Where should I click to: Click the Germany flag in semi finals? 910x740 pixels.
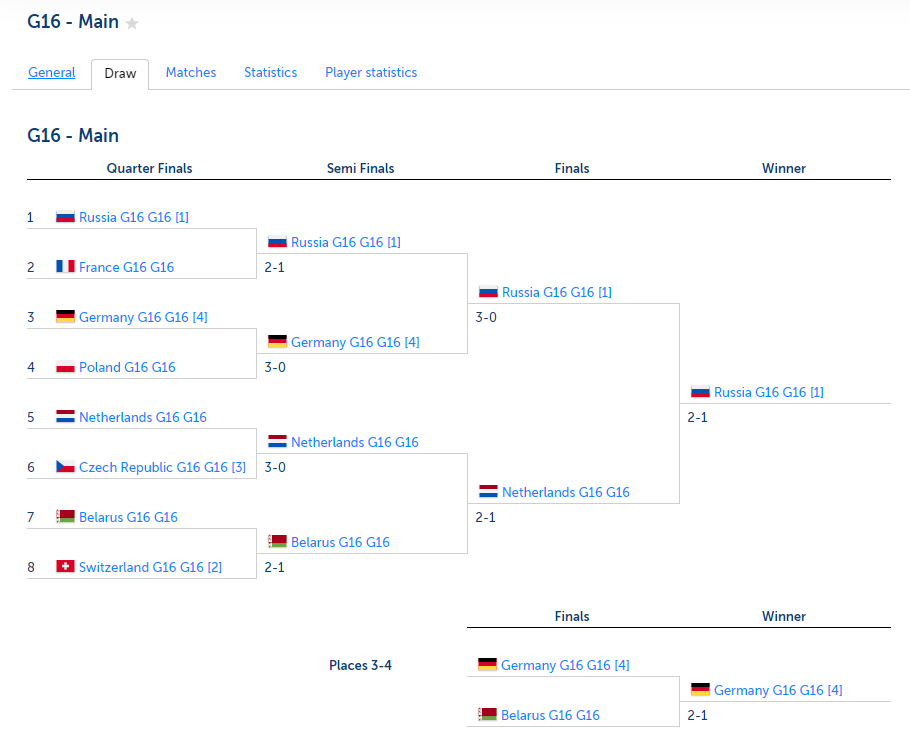(277, 342)
